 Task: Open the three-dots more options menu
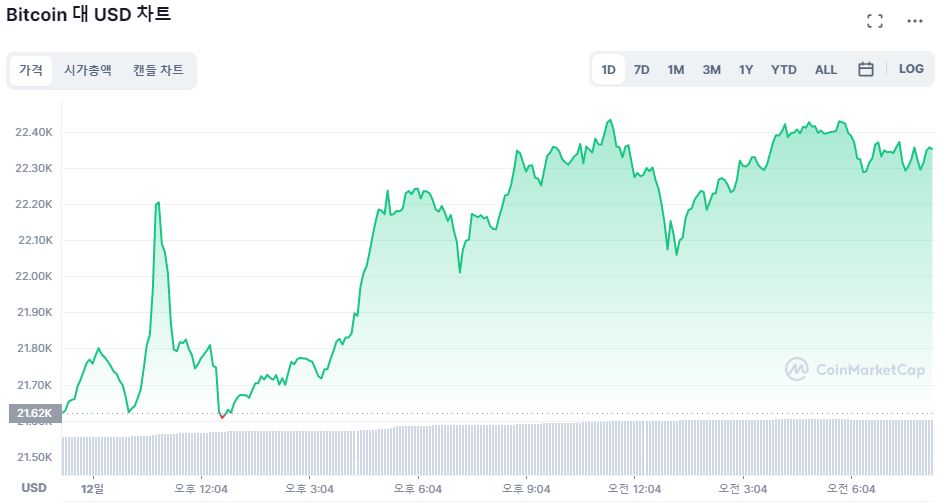(915, 21)
